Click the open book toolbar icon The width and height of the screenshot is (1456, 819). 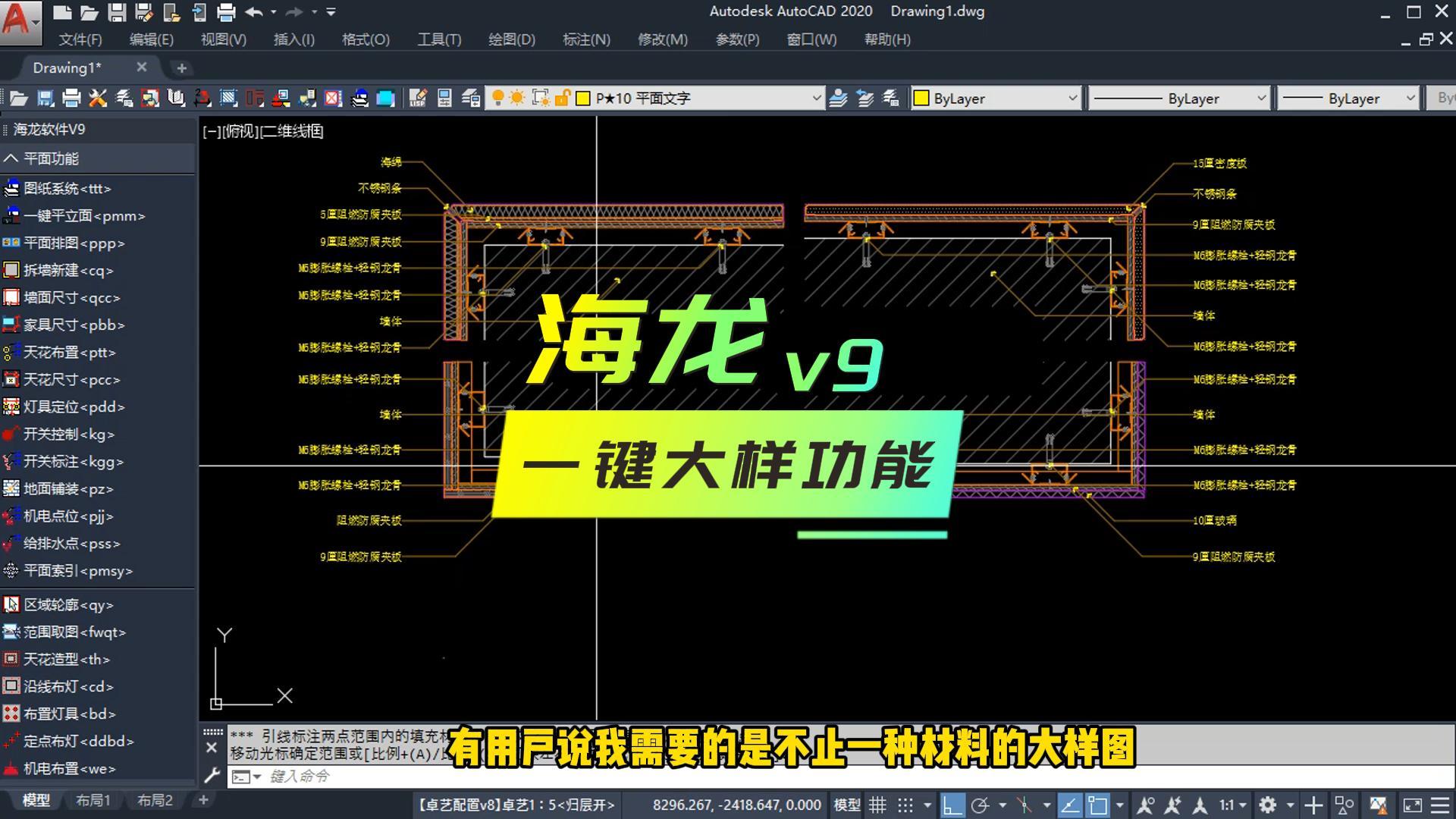pyautogui.click(x=176, y=98)
